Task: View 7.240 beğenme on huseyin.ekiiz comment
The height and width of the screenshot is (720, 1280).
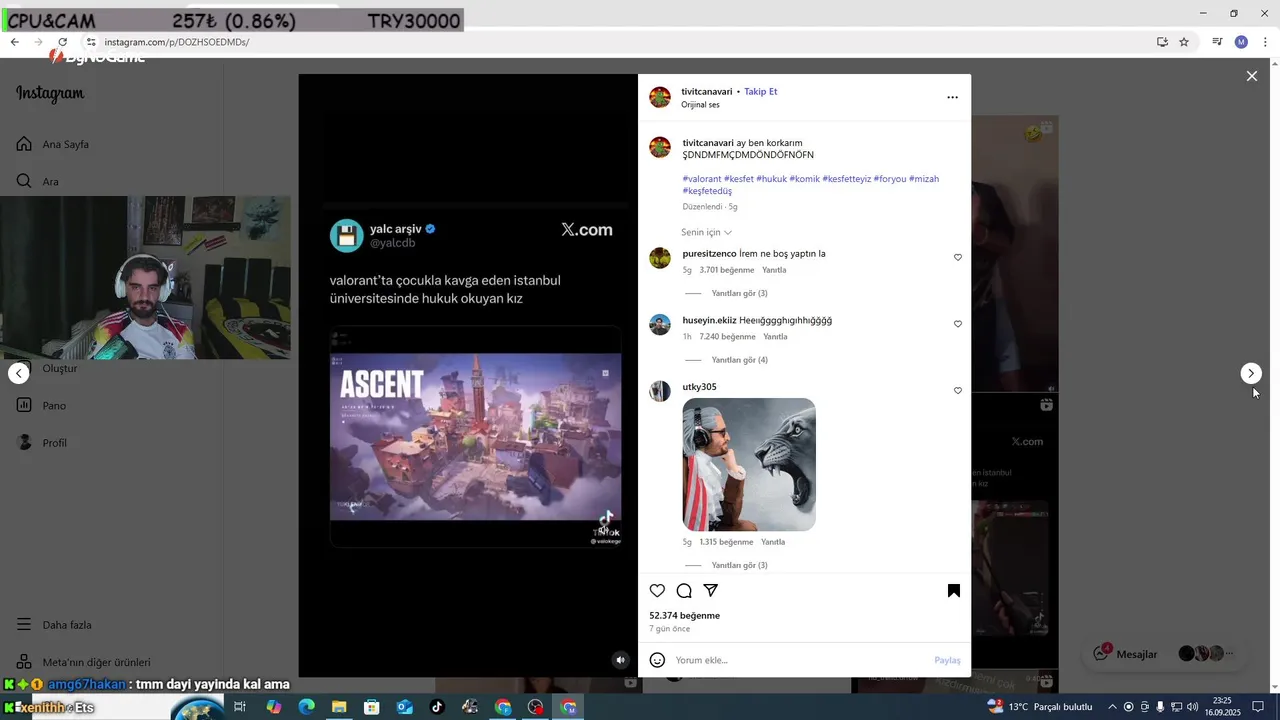Action: coord(728,337)
